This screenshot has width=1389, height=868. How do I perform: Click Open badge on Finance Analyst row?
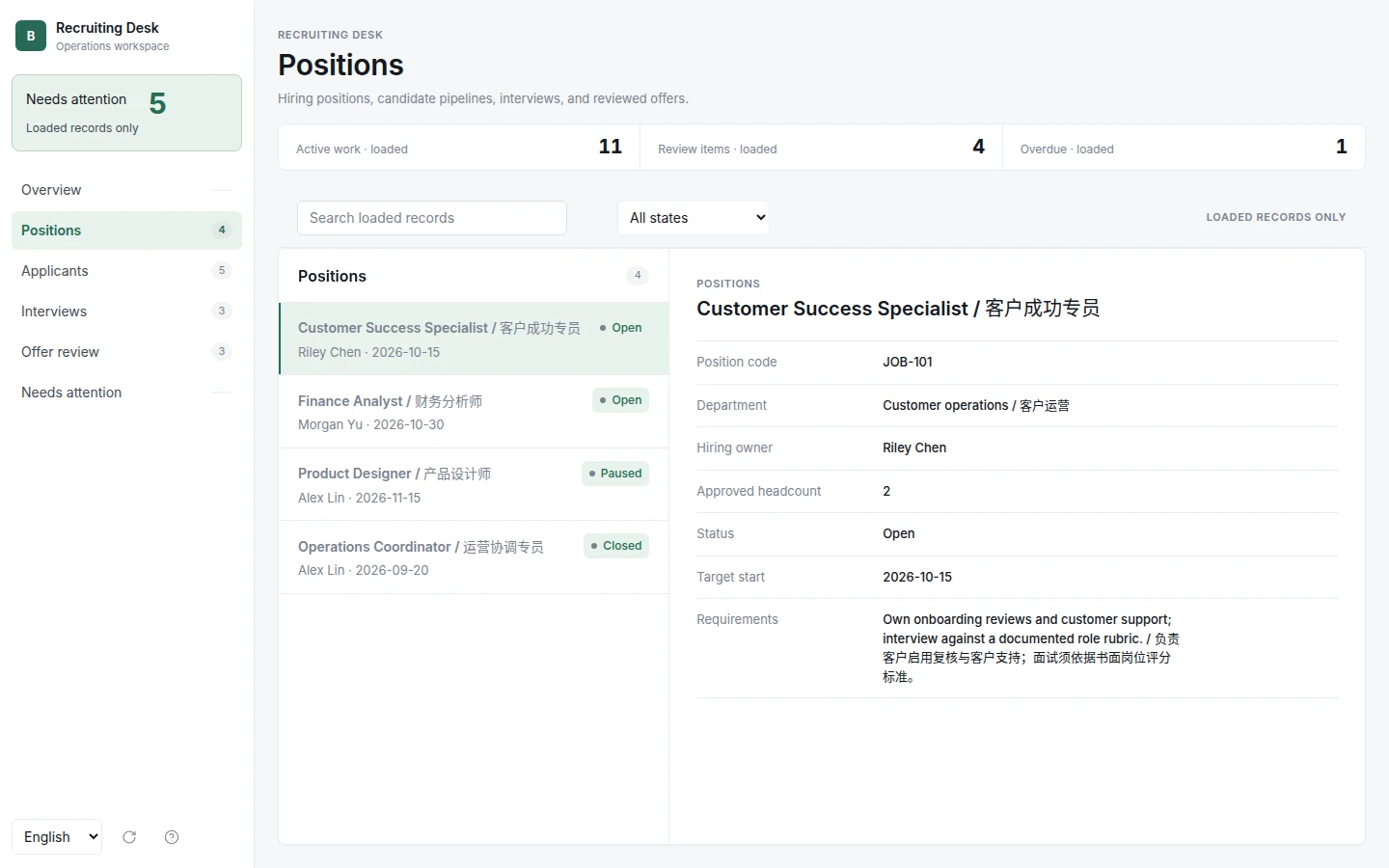[x=620, y=400]
